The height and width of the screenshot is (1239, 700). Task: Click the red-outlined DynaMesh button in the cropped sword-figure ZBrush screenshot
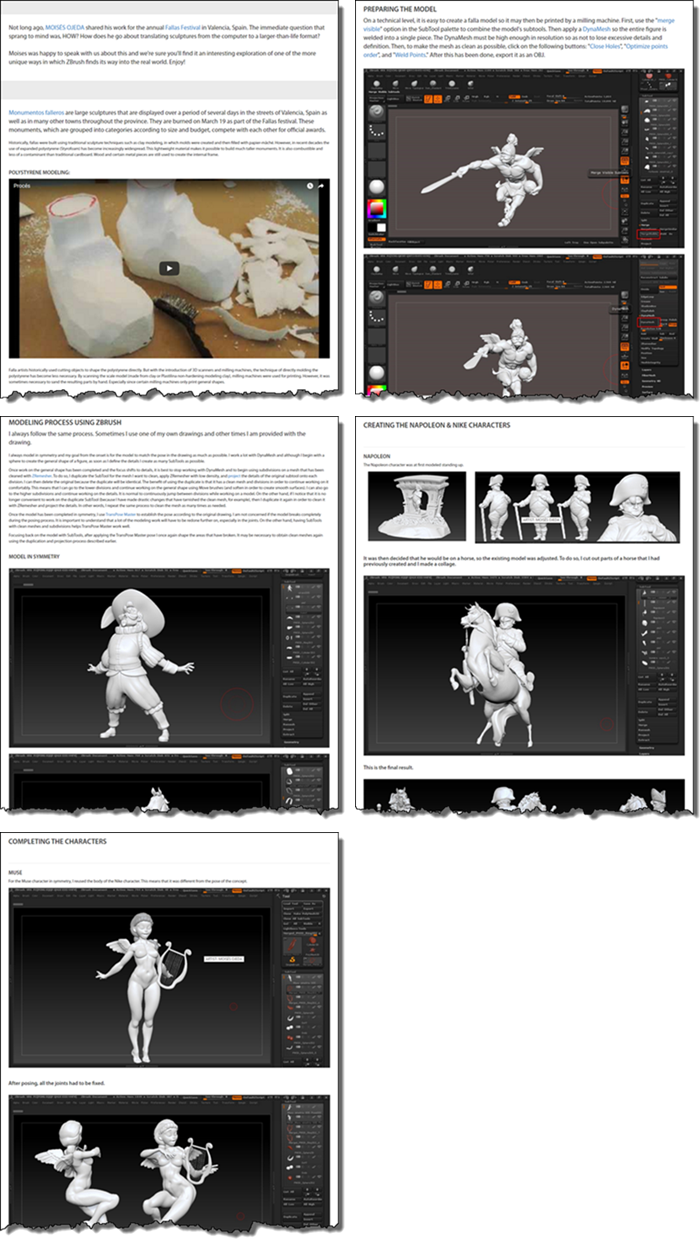(x=649, y=322)
